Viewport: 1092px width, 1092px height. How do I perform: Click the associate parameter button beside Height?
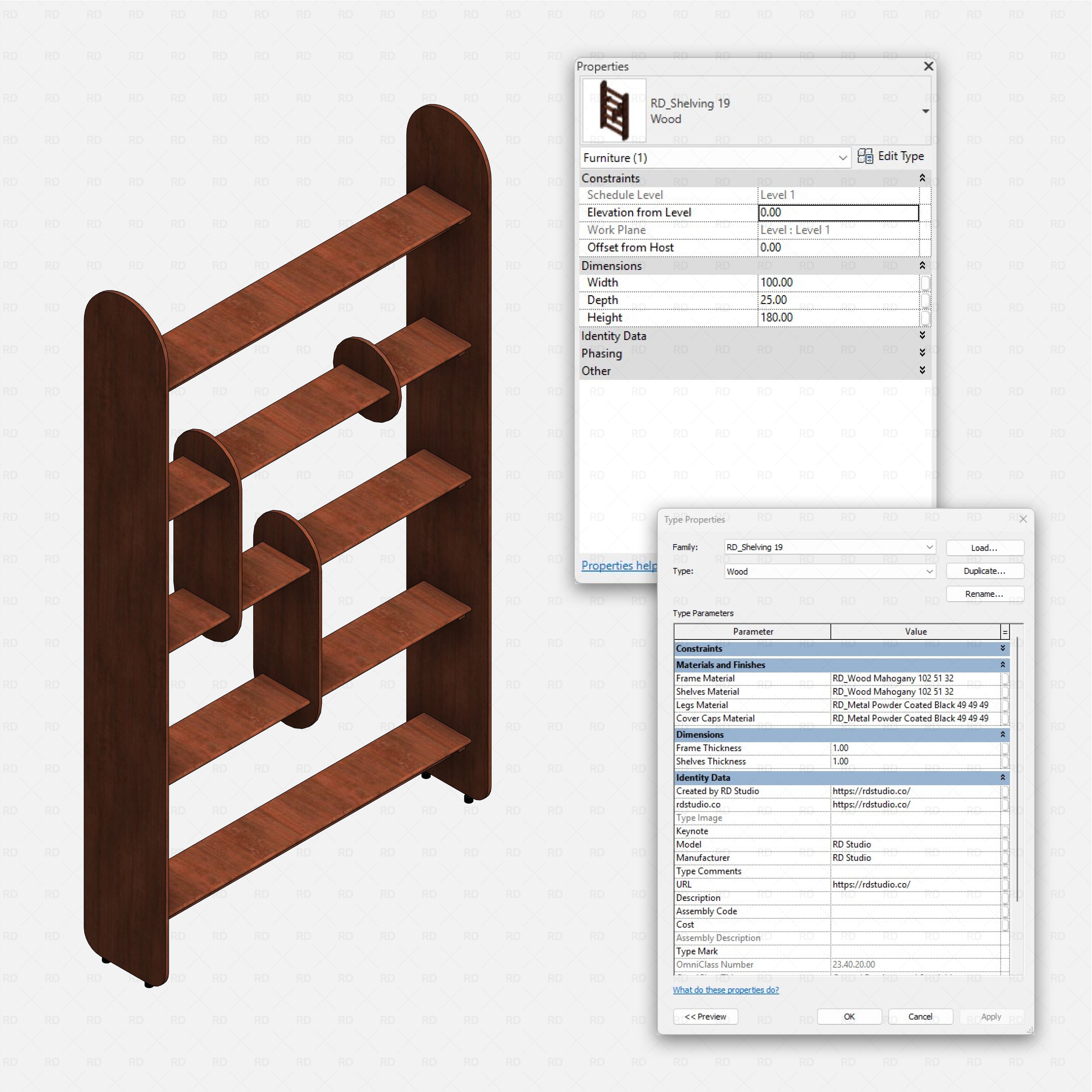pyautogui.click(x=925, y=318)
